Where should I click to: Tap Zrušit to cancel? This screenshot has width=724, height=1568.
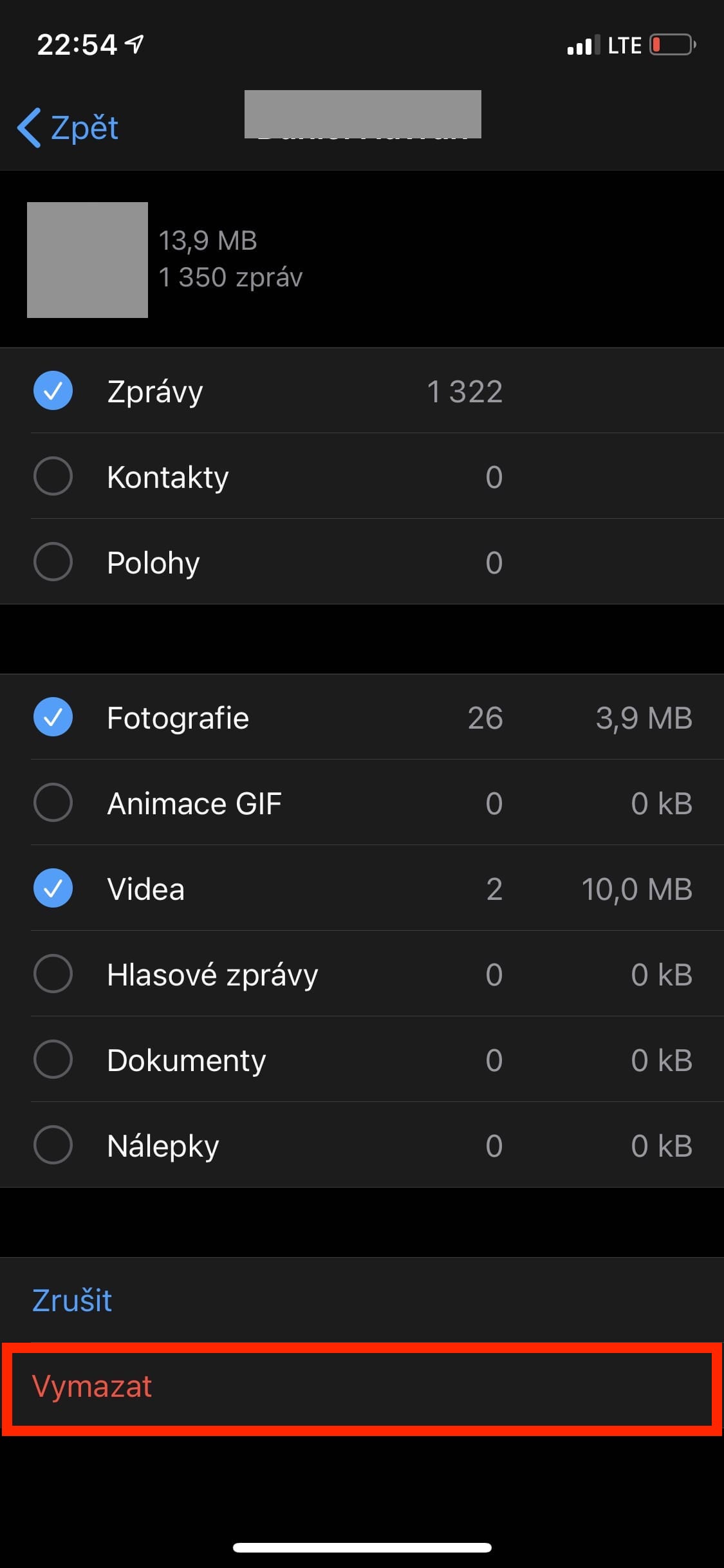(72, 1300)
